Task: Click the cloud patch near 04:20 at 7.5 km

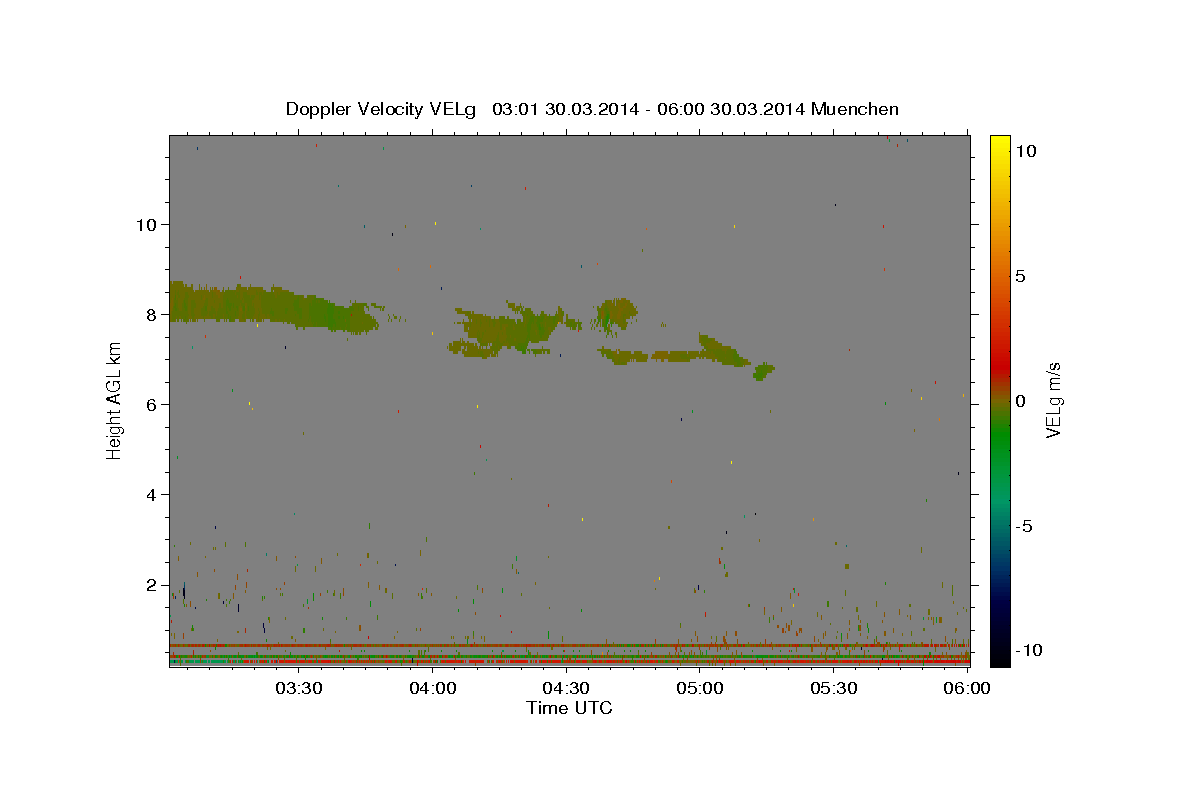Action: [508, 329]
